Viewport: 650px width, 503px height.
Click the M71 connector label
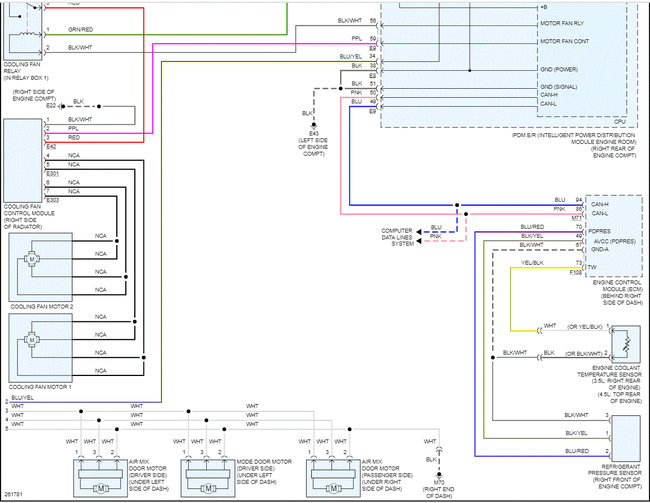click(577, 218)
